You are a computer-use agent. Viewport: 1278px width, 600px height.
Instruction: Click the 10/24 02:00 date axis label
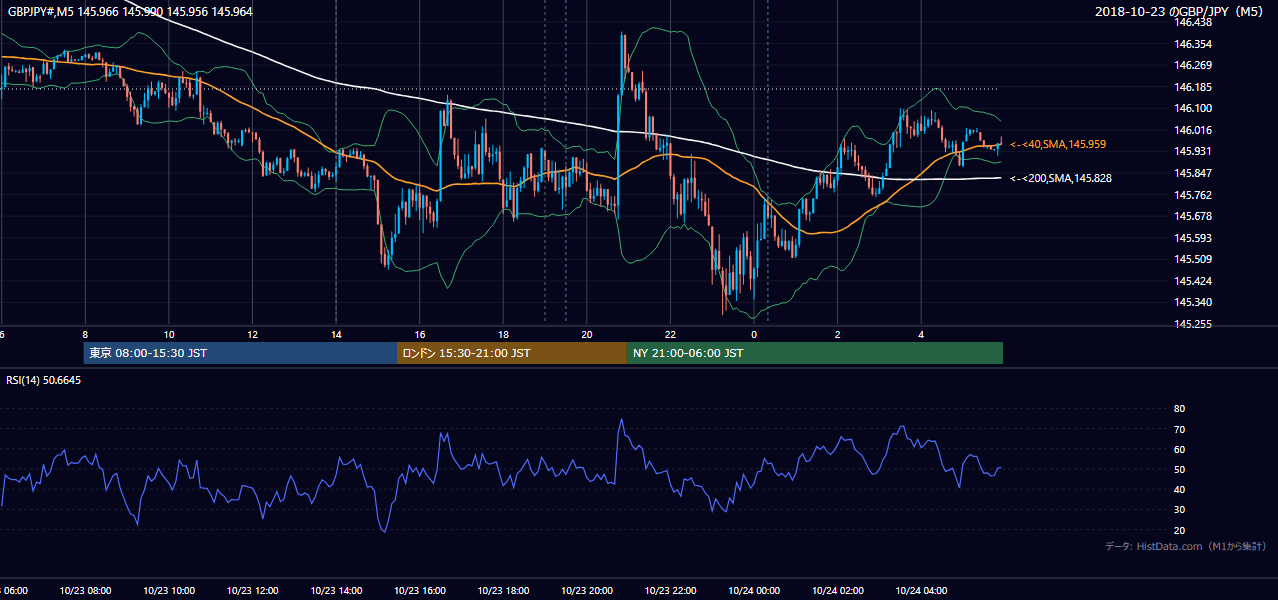[x=838, y=591]
